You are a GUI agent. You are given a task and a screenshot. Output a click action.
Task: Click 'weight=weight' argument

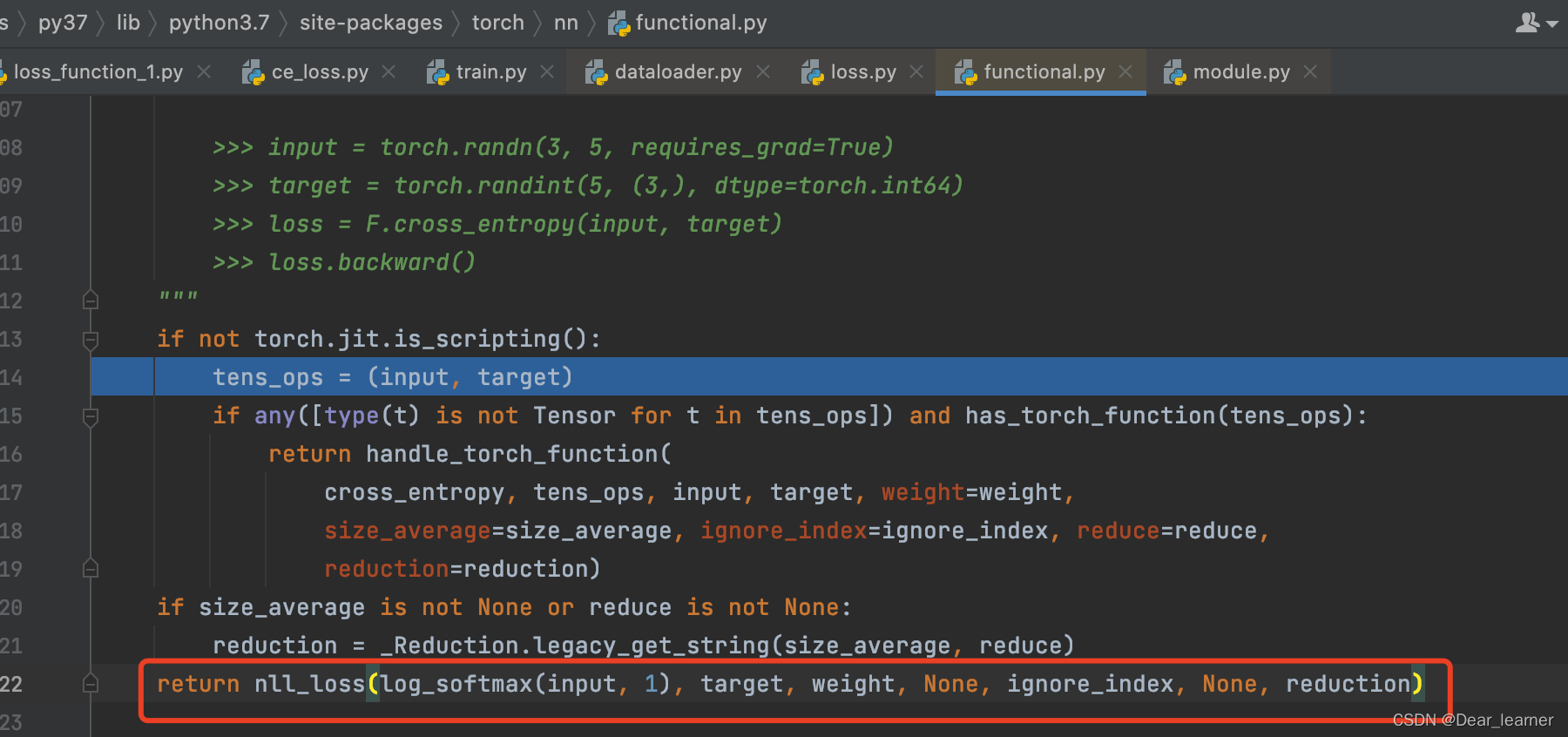coord(972,492)
